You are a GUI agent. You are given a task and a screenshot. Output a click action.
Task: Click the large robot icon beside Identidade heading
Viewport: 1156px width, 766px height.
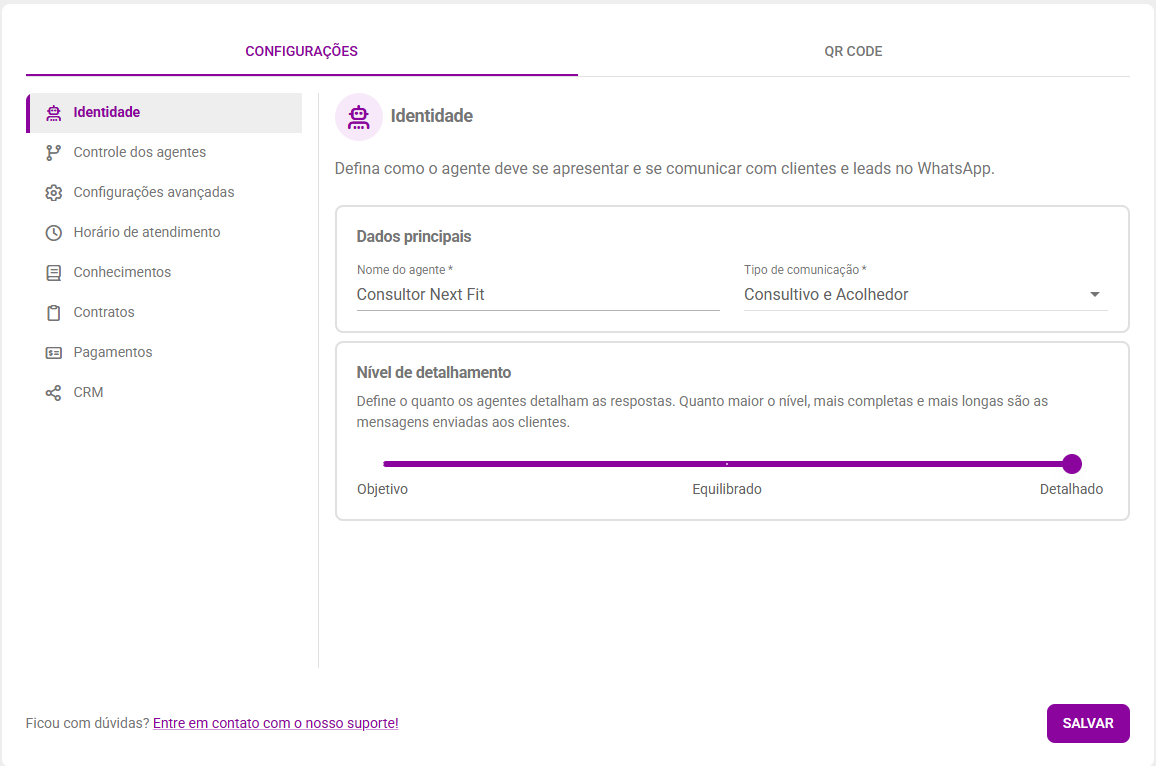[359, 116]
